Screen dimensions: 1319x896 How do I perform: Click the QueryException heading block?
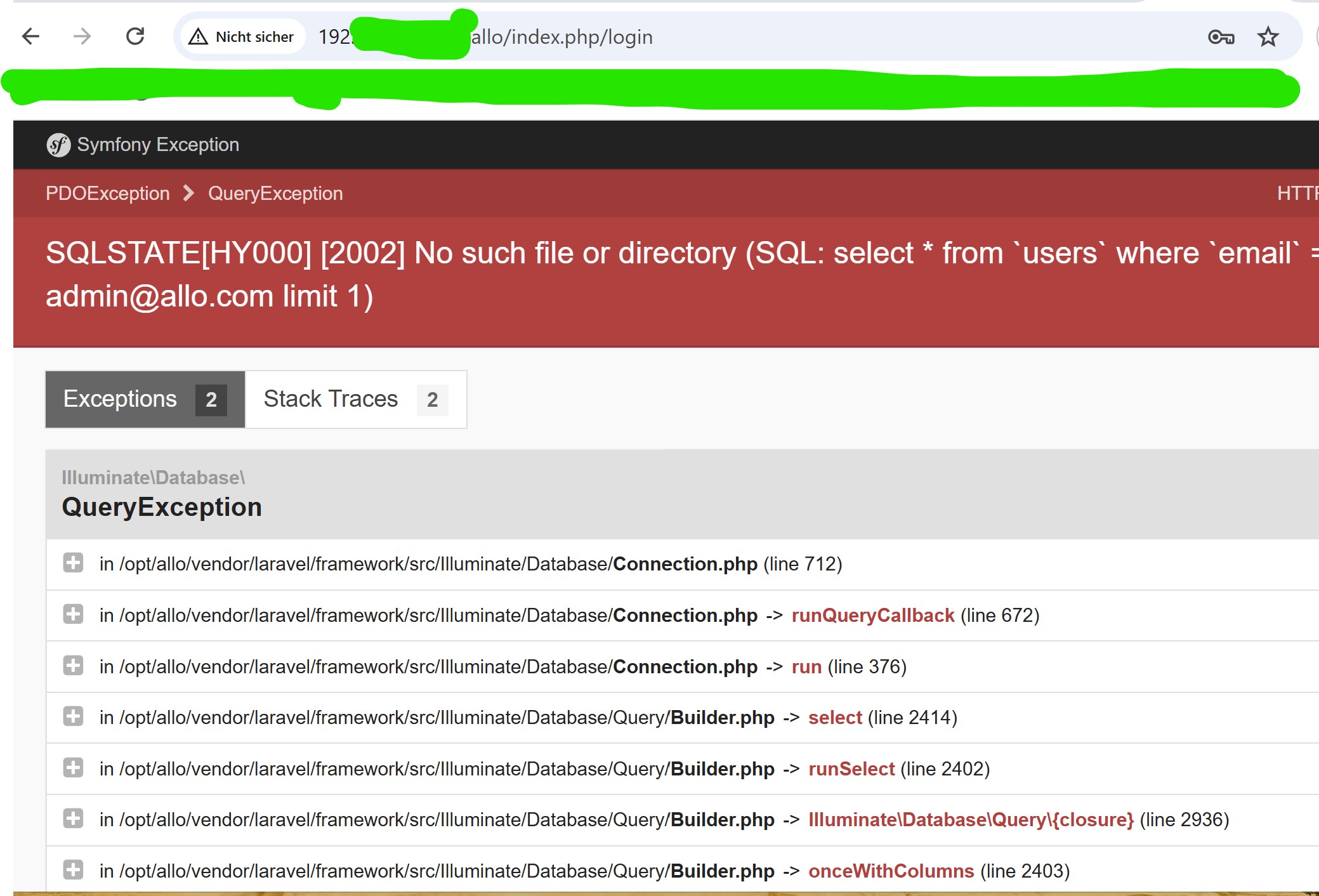coord(162,507)
